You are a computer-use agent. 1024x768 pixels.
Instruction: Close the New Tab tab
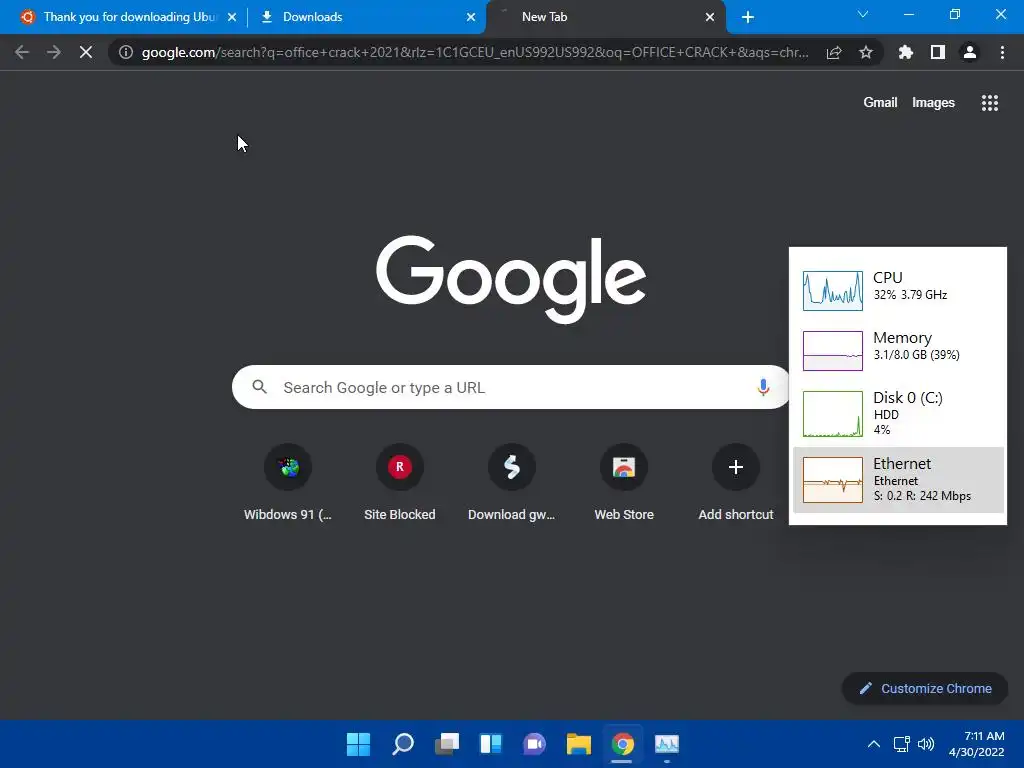pos(710,17)
